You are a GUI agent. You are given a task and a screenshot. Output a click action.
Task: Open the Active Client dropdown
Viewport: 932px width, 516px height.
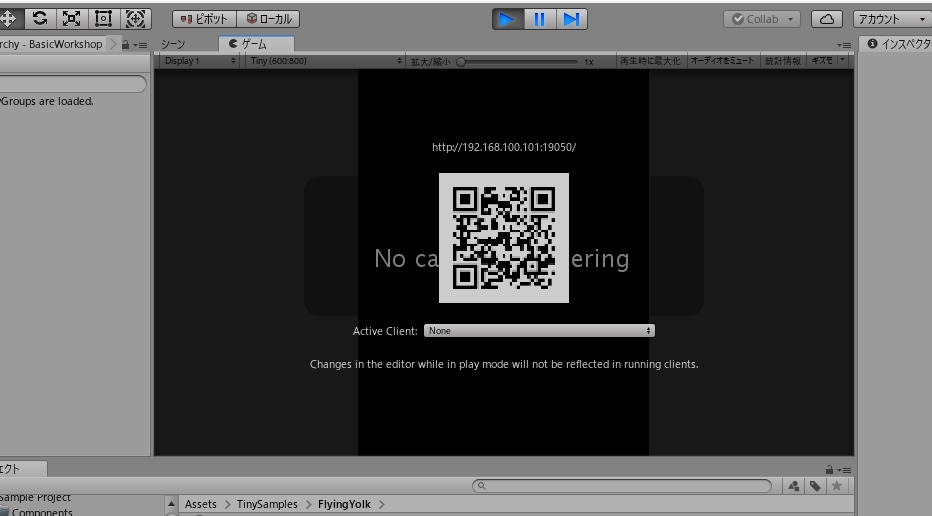539,331
